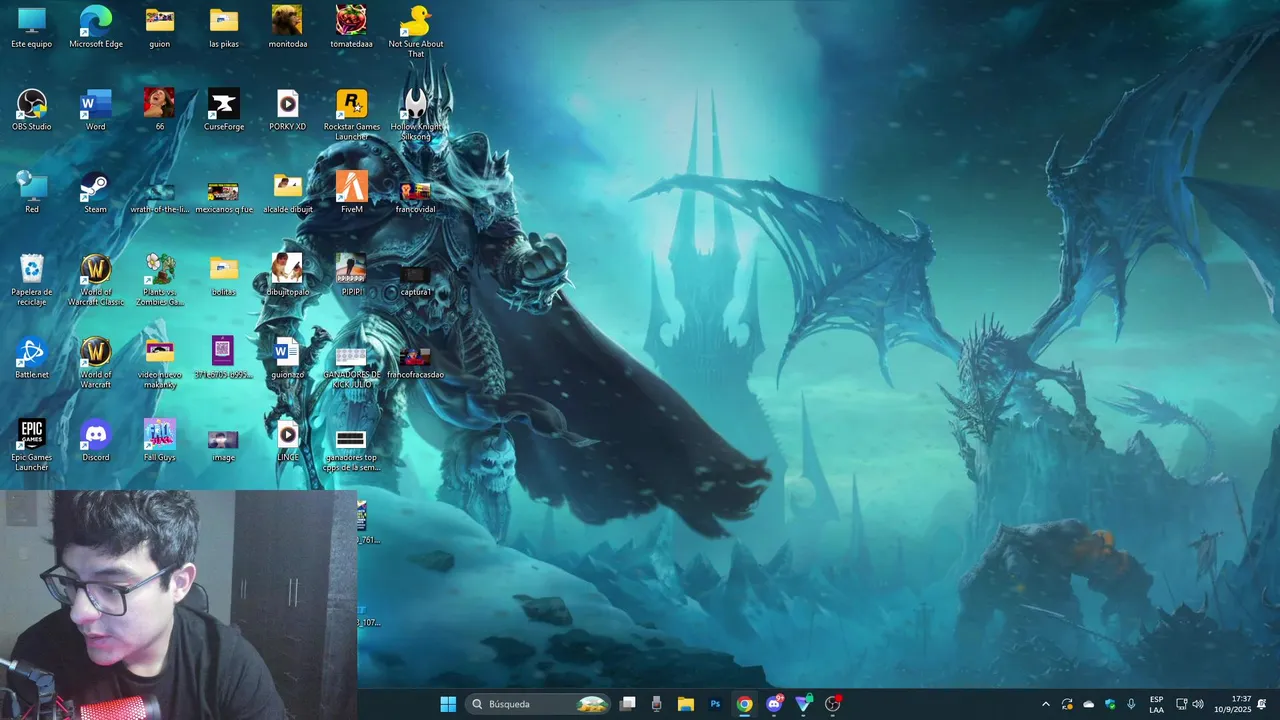Select the Red network icon

32,193
